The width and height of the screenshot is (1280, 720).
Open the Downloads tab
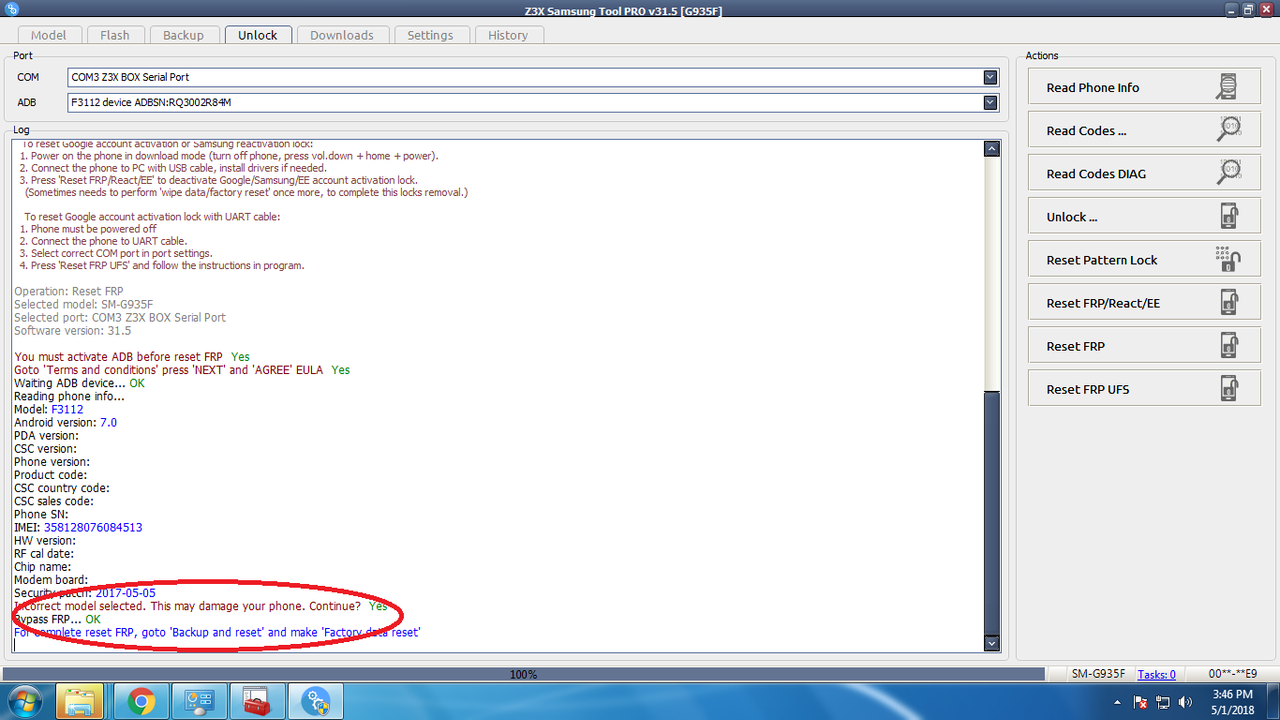[342, 35]
